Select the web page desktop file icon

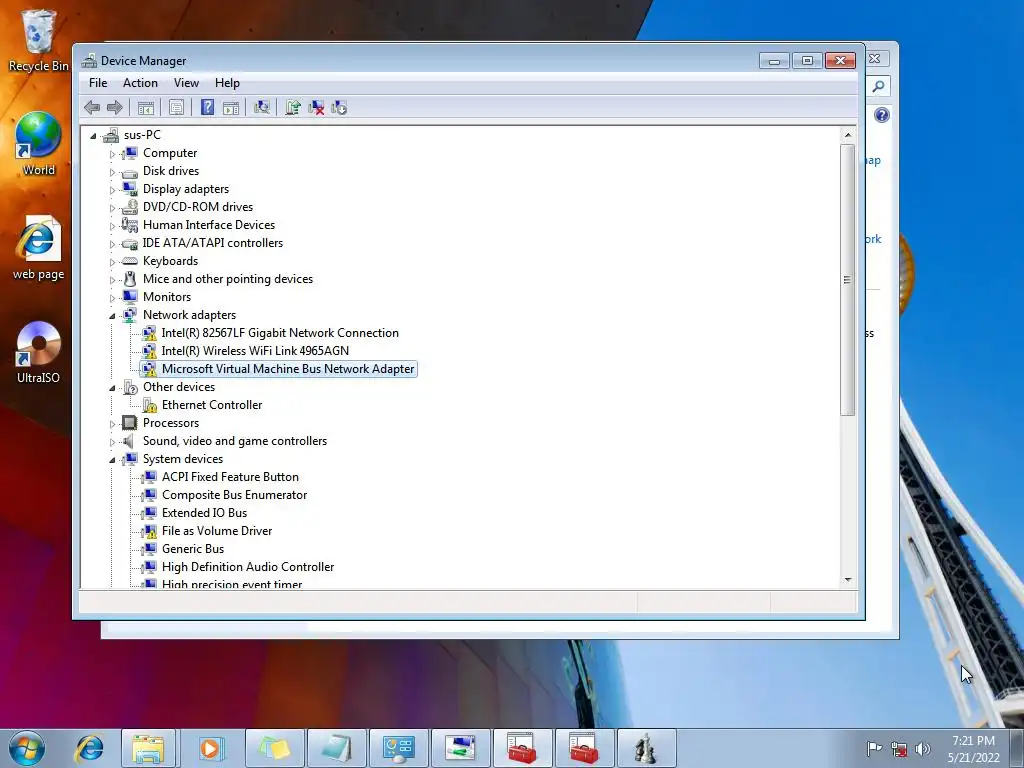39,248
